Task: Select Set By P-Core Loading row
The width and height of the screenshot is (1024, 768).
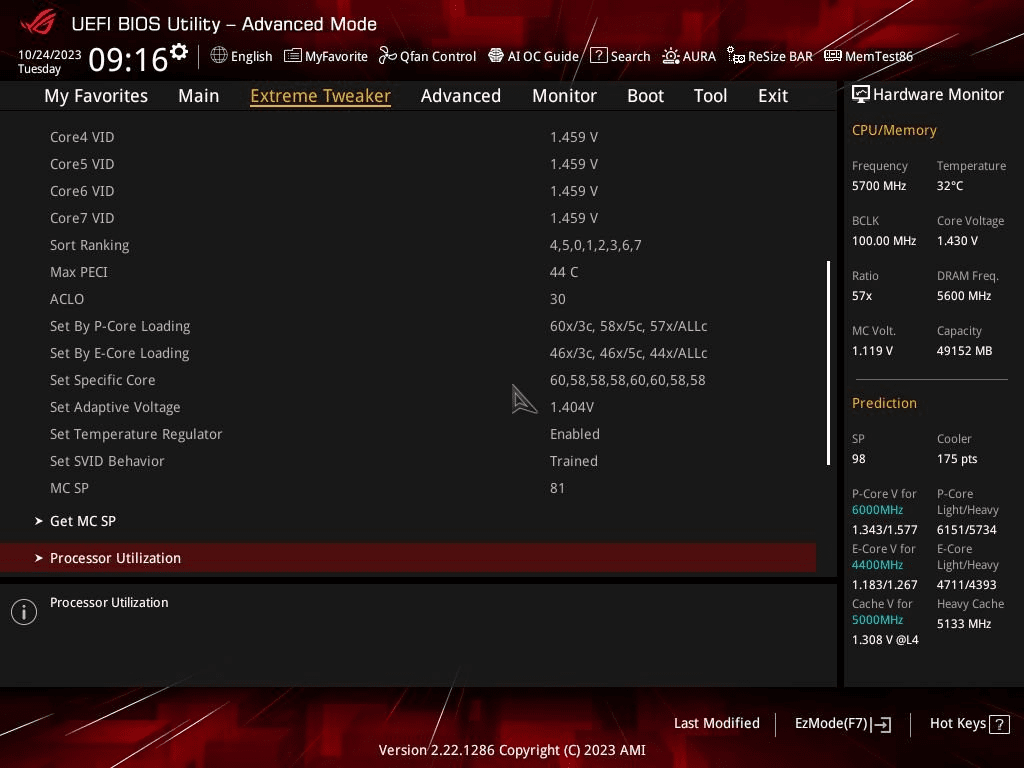Action: pos(408,326)
